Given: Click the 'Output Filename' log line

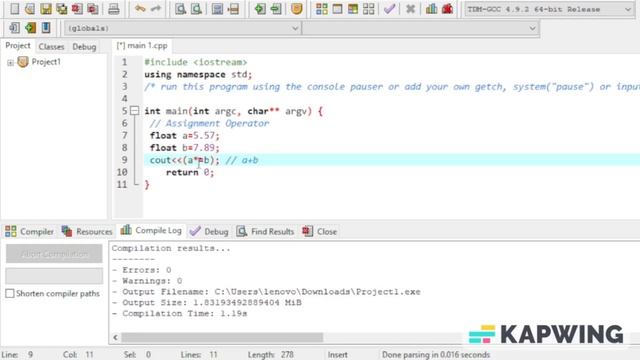Looking at the screenshot, I should click(x=266, y=292).
